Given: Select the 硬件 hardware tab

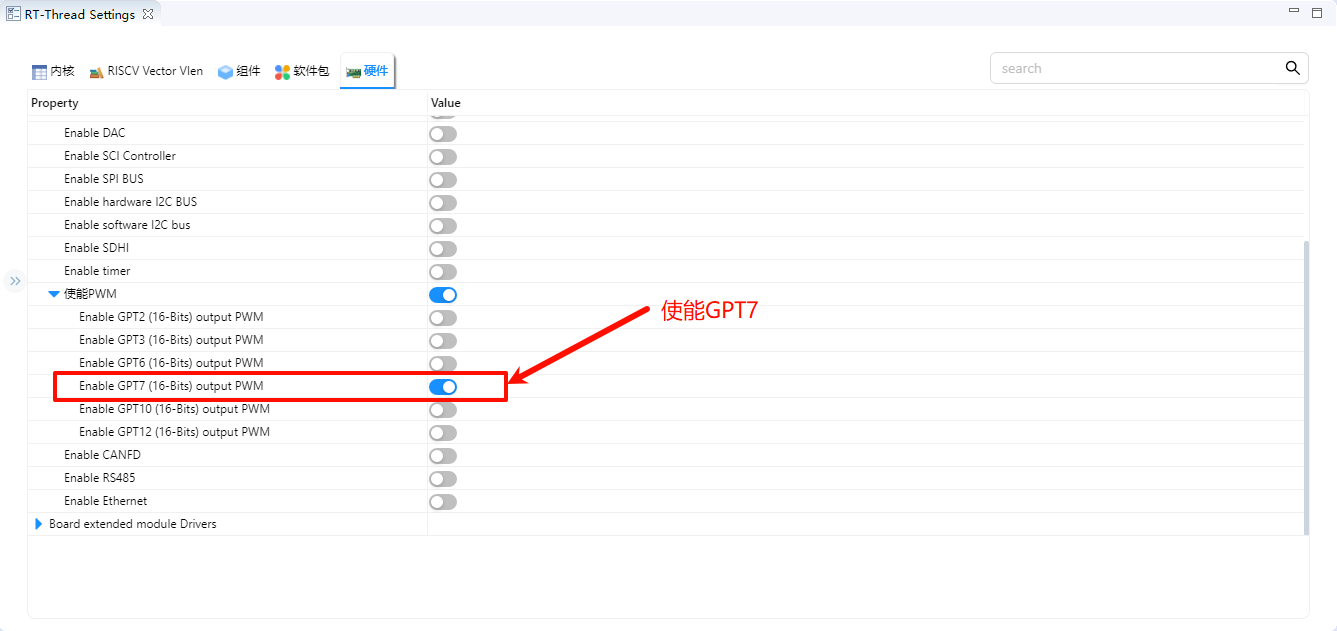Looking at the screenshot, I should [367, 71].
